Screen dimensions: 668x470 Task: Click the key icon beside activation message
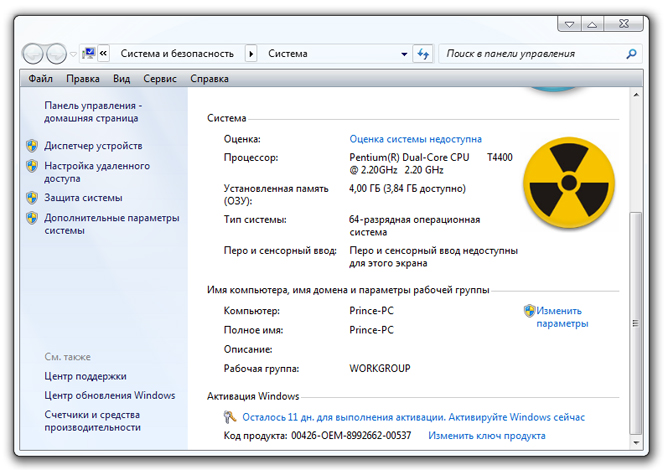tap(230, 418)
